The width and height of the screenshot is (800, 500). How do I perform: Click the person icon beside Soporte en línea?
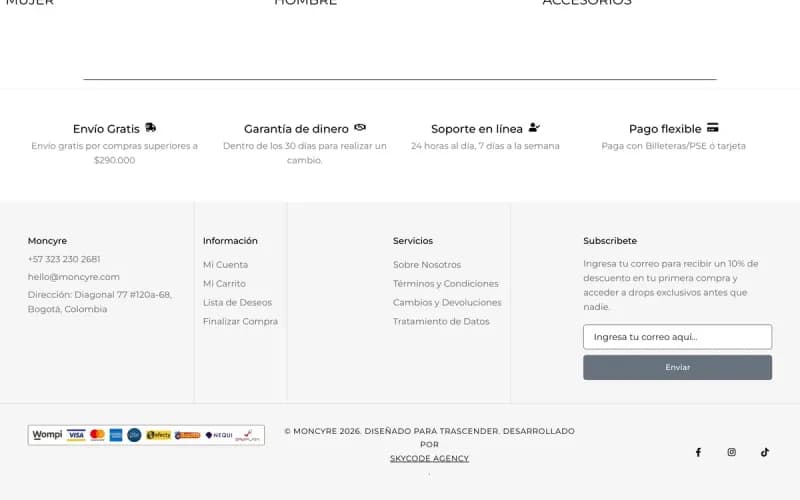(x=534, y=128)
